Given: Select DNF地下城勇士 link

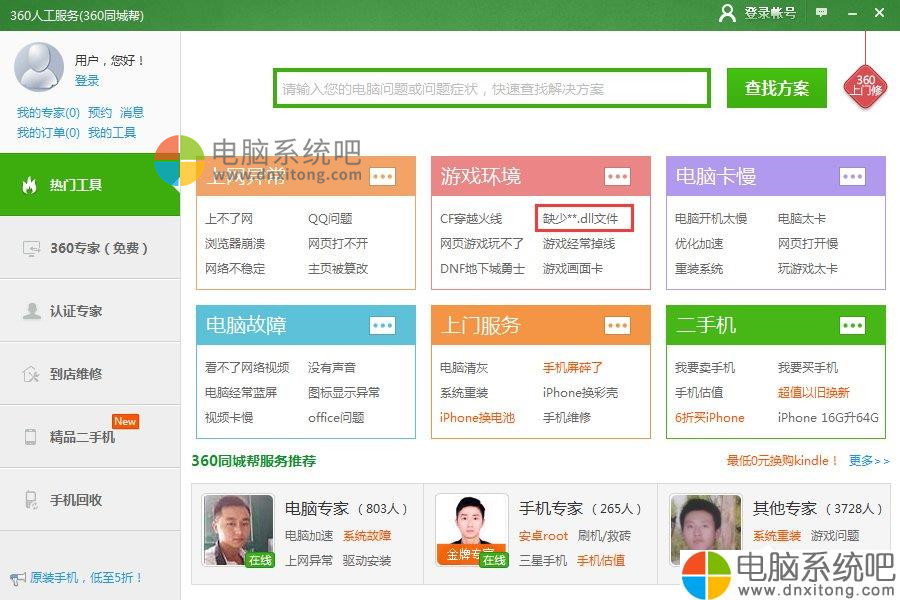Looking at the screenshot, I should point(483,269).
